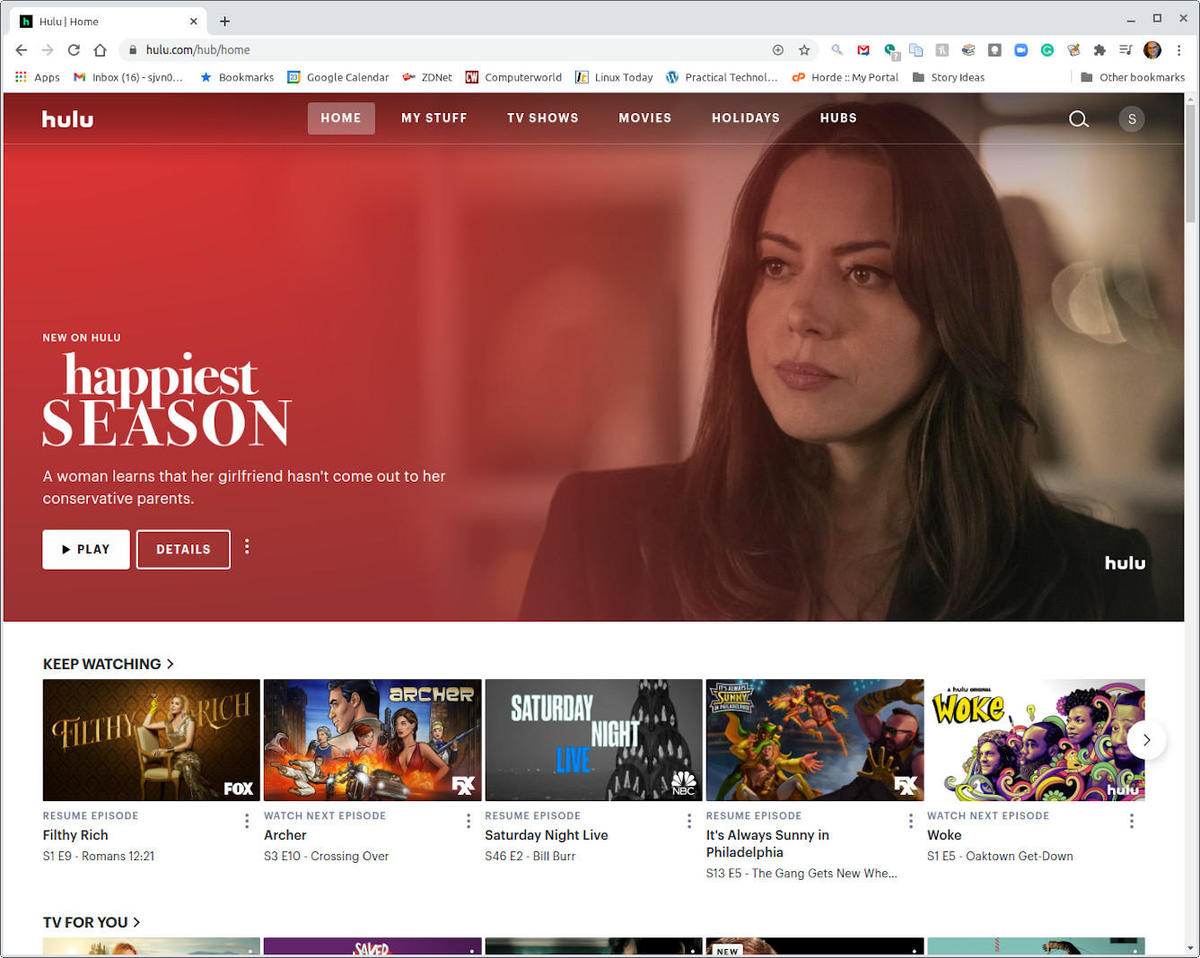Open the Bookmarks star bookmark

coord(237,77)
